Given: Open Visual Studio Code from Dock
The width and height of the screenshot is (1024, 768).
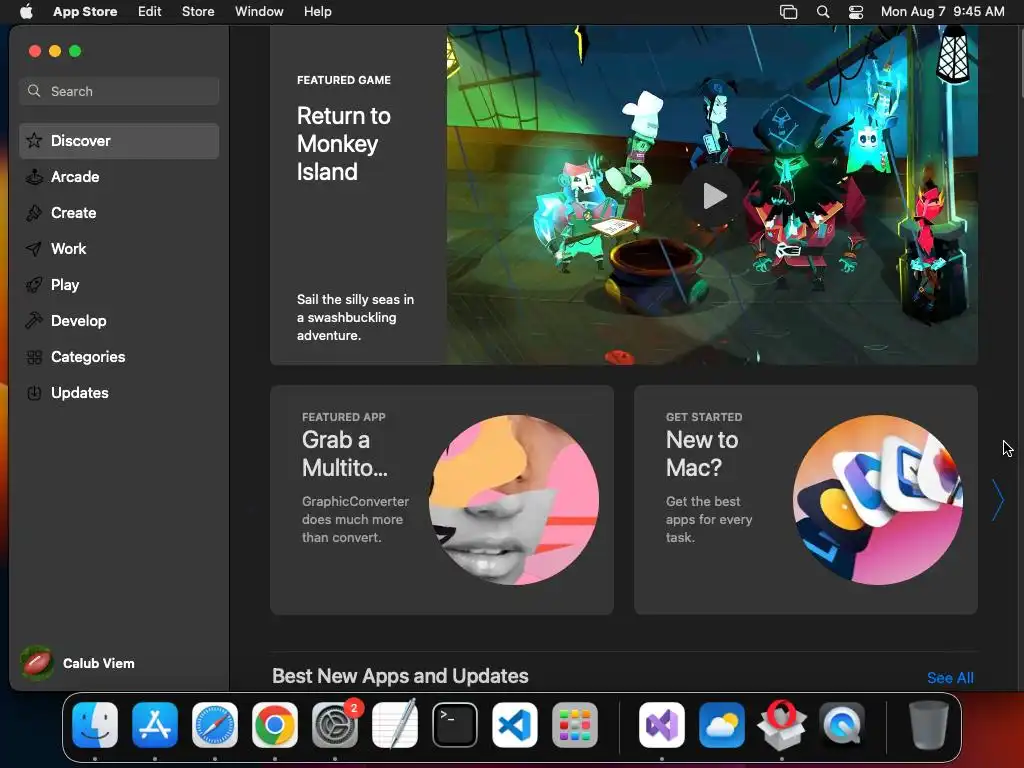Looking at the screenshot, I should 515,725.
